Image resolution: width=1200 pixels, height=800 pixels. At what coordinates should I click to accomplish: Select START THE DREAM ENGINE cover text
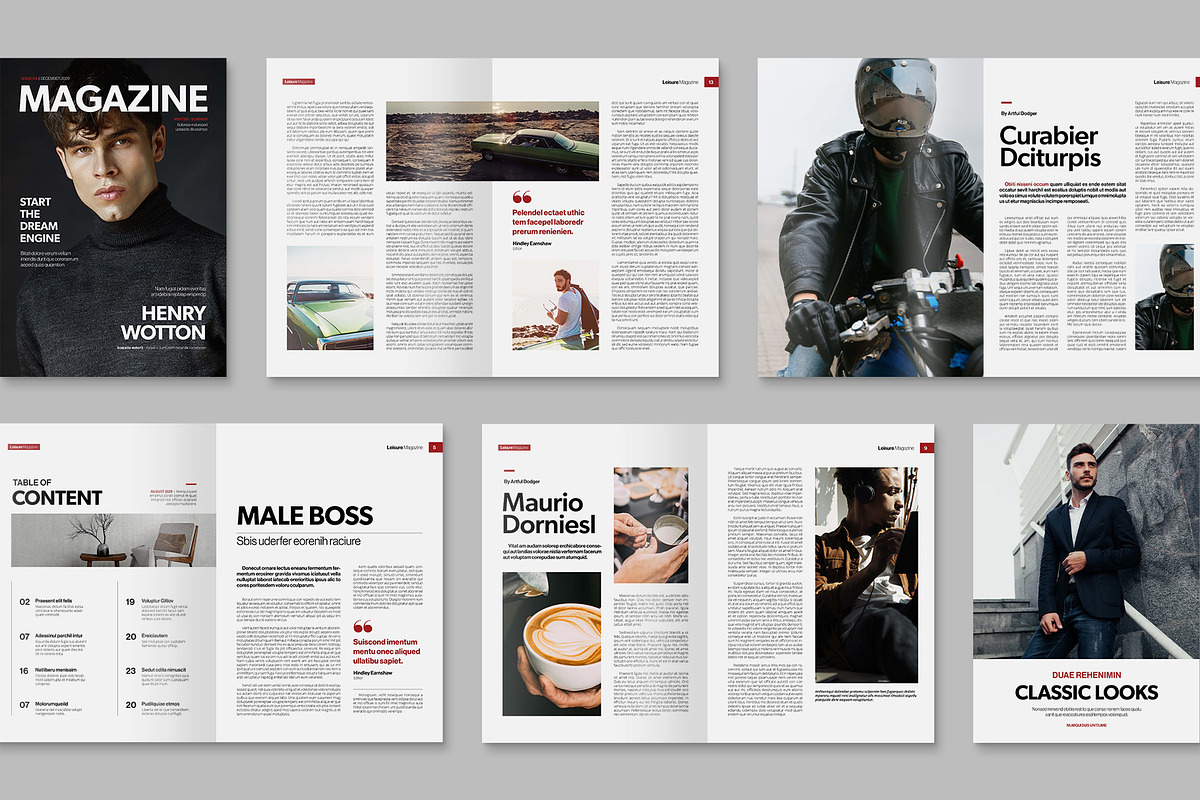click(41, 220)
